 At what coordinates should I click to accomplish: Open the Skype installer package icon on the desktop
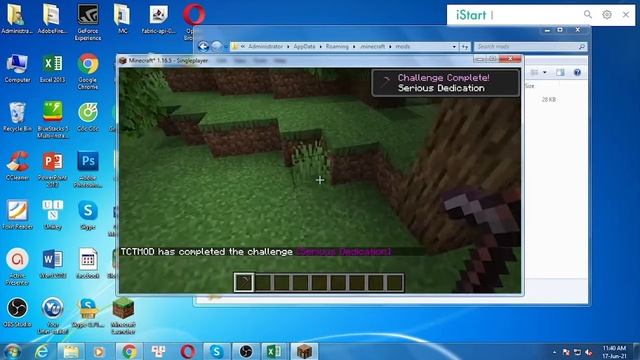(x=88, y=313)
